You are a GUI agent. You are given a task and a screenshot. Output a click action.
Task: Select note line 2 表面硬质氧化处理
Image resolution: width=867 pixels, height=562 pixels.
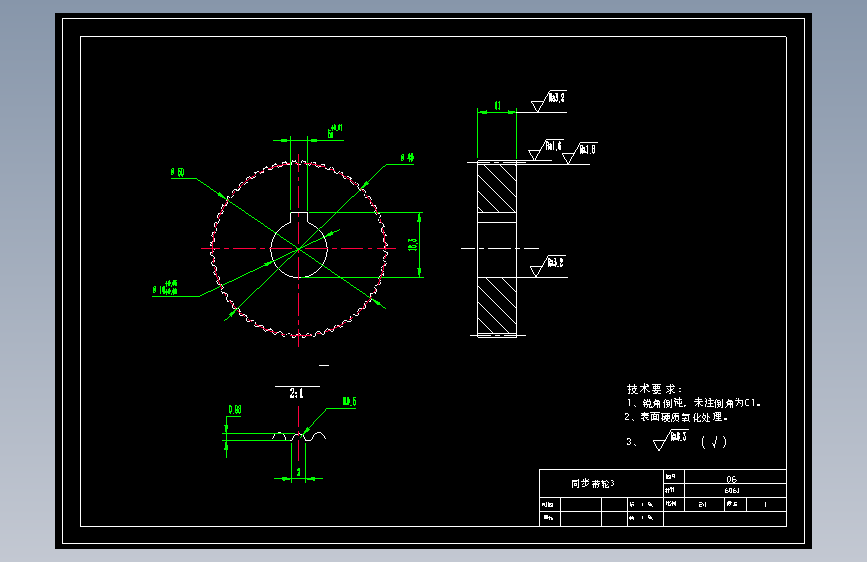(676, 417)
